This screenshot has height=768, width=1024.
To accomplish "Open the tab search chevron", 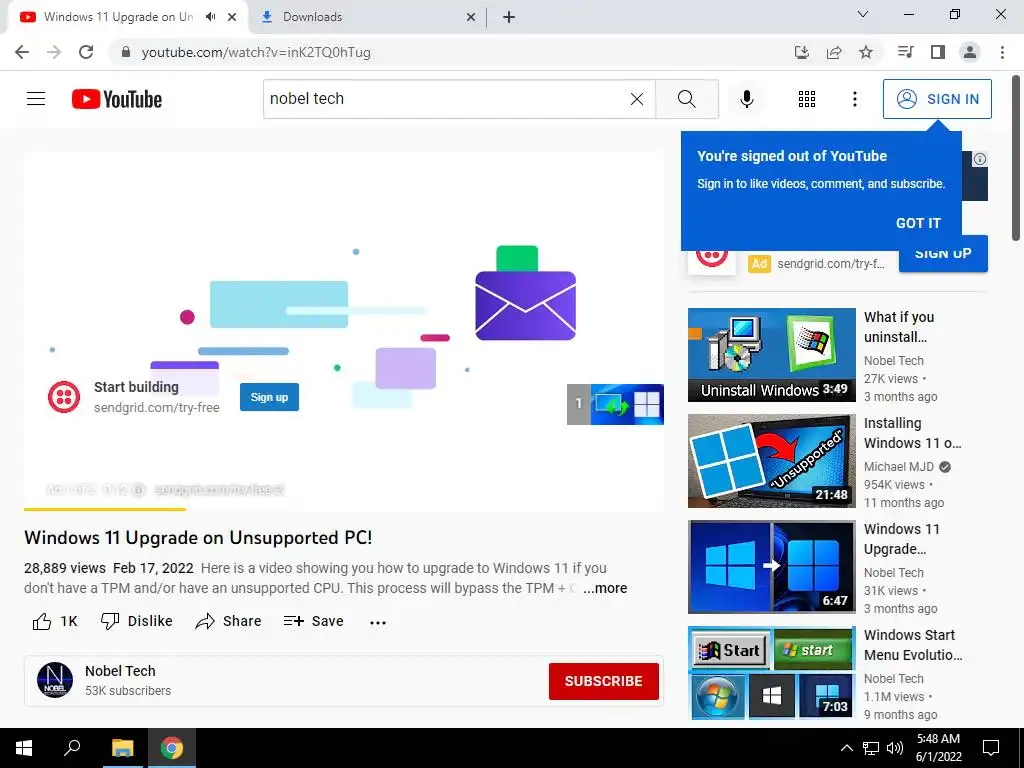I will pos(863,14).
